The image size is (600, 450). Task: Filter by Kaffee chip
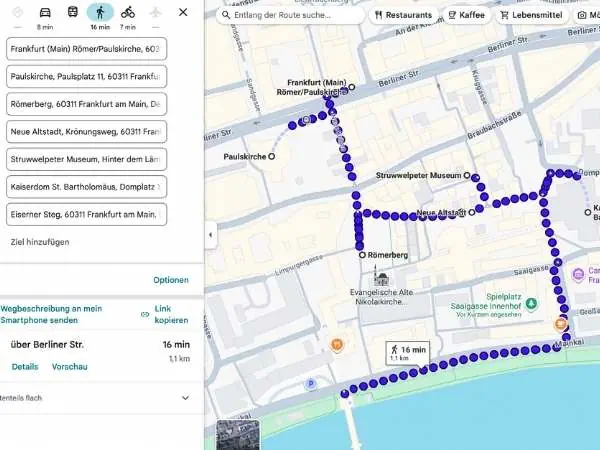(x=466, y=15)
